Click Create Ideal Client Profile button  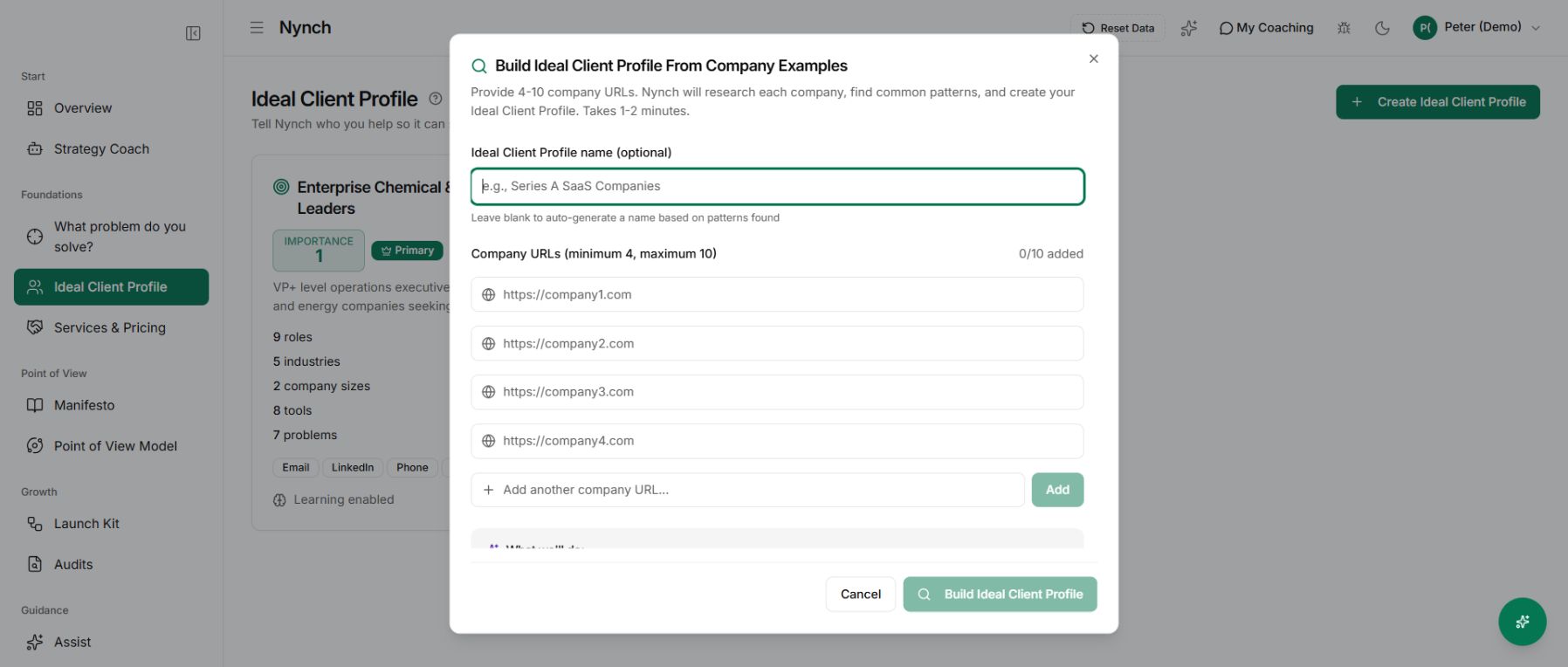[x=1437, y=102]
